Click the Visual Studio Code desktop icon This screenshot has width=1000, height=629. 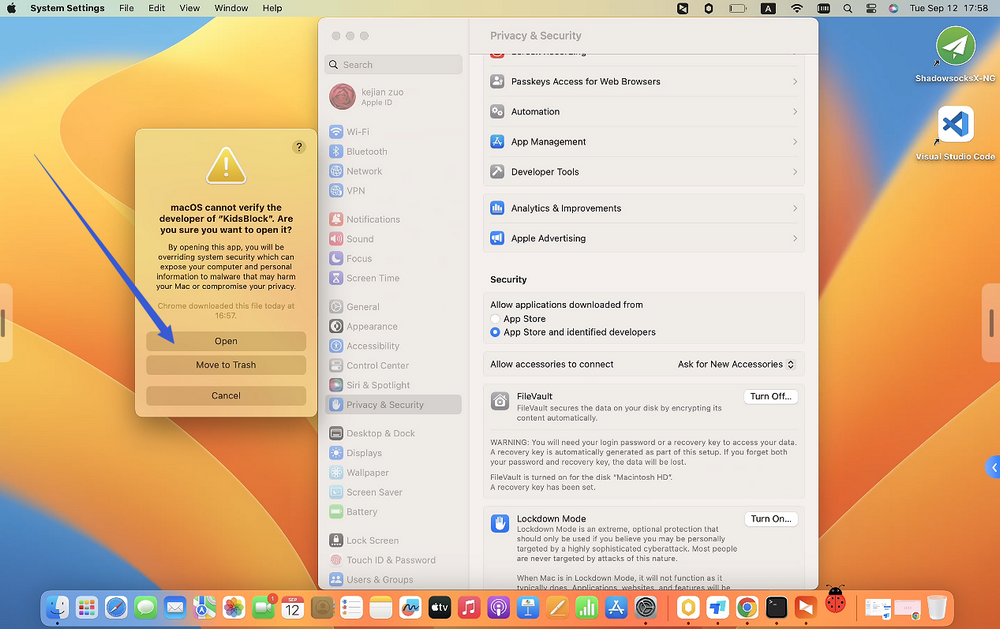pyautogui.click(x=955, y=133)
